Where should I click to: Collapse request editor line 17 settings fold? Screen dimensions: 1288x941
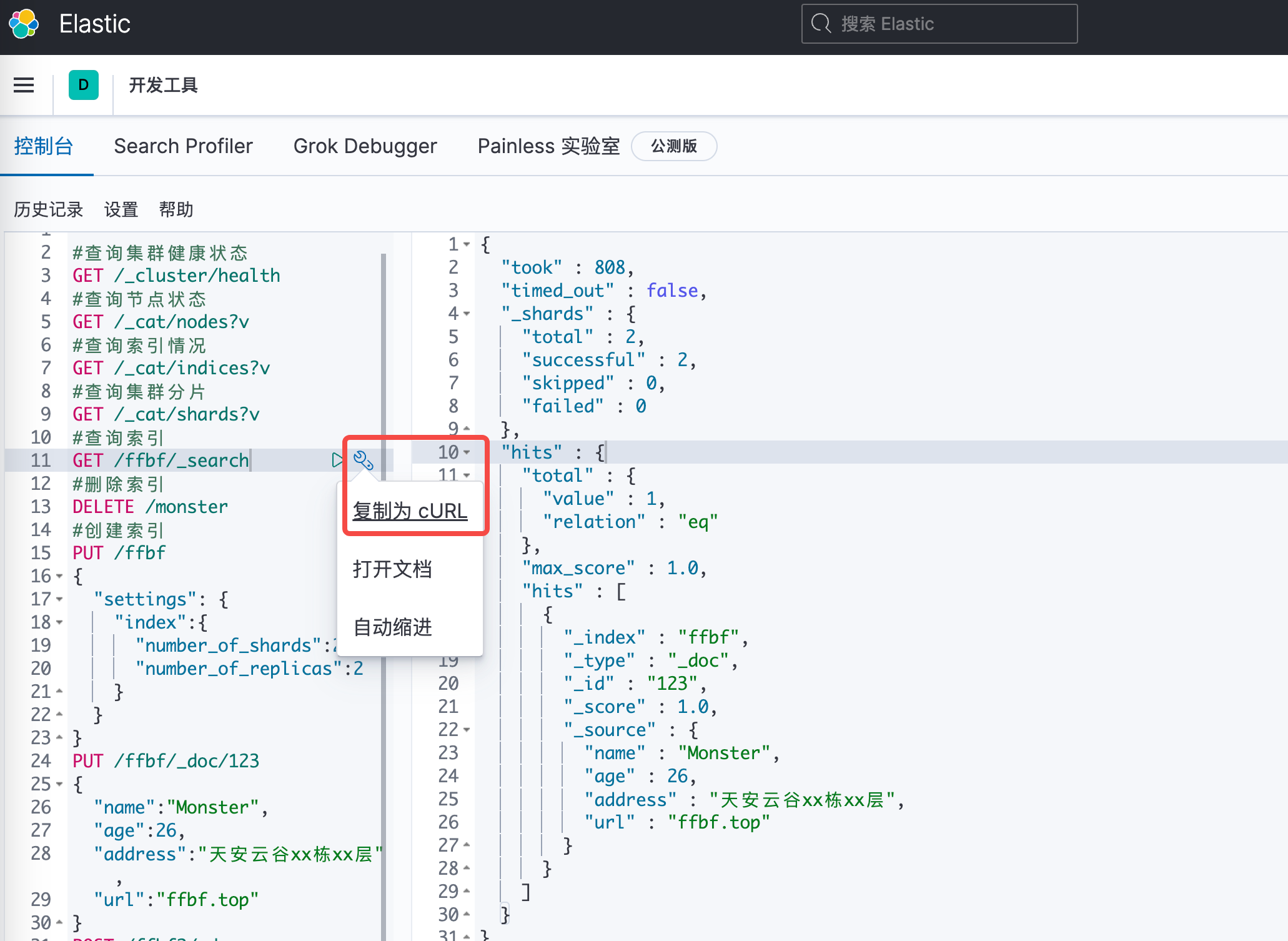[59, 599]
